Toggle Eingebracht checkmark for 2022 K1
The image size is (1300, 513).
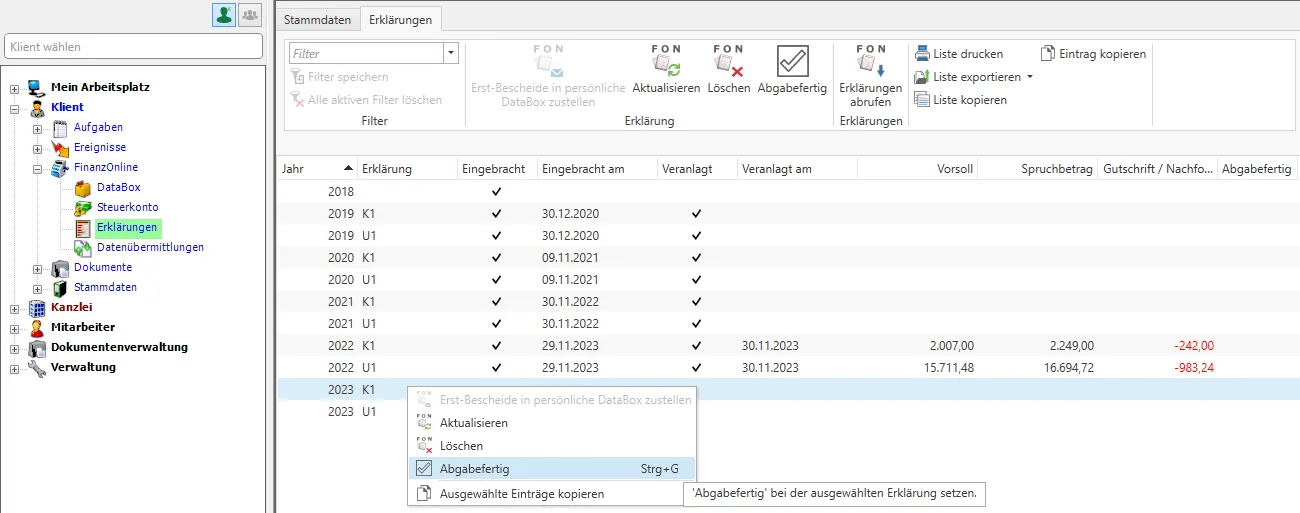(x=497, y=345)
